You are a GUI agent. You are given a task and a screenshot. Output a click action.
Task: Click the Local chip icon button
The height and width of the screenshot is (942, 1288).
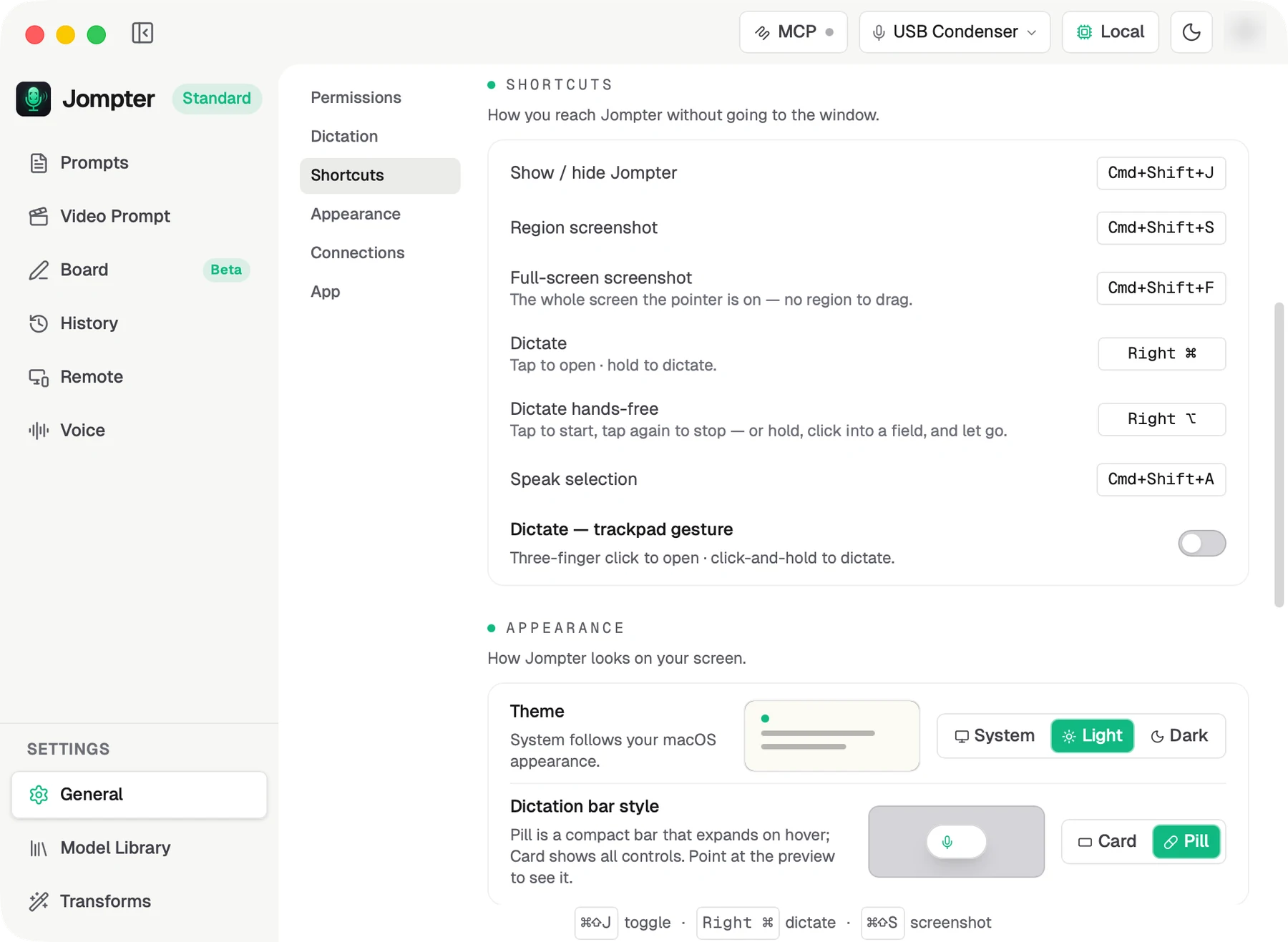pyautogui.click(x=1111, y=32)
